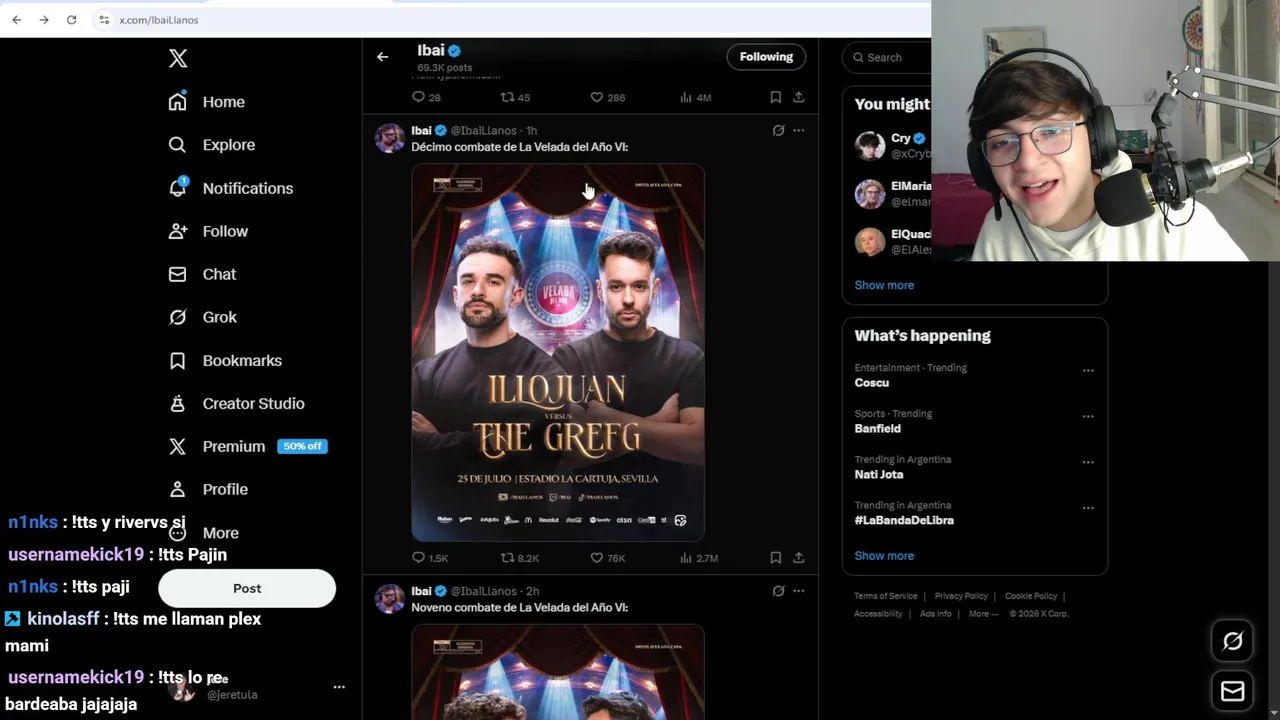Screen dimensions: 1280x720
Task: Open Ads info footer link
Action: [936, 614]
